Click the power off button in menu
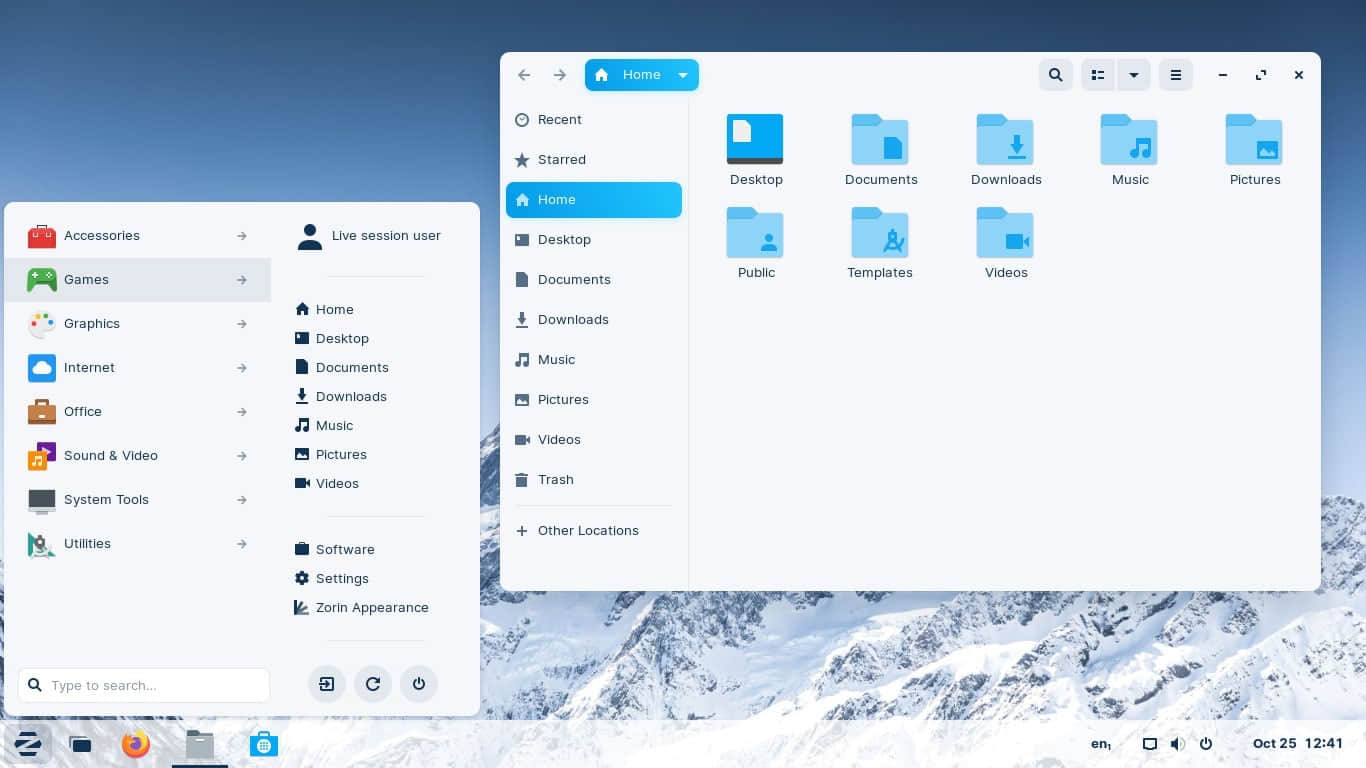This screenshot has width=1366, height=768. click(419, 684)
